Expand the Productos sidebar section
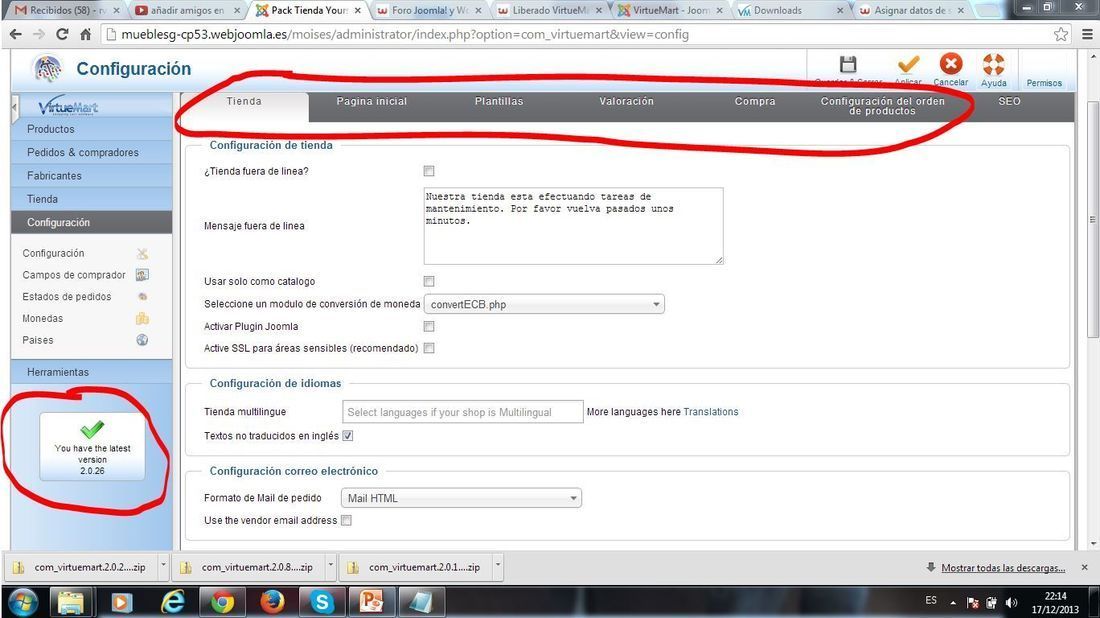 click(91, 129)
